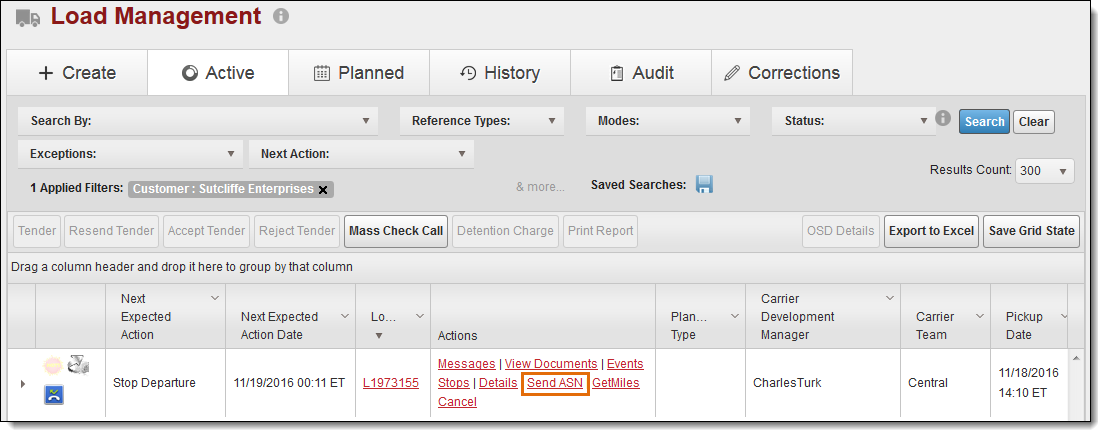Viewport: 1098px width, 430px height.
Task: Open the Corrections tab
Action: pyautogui.click(x=781, y=73)
